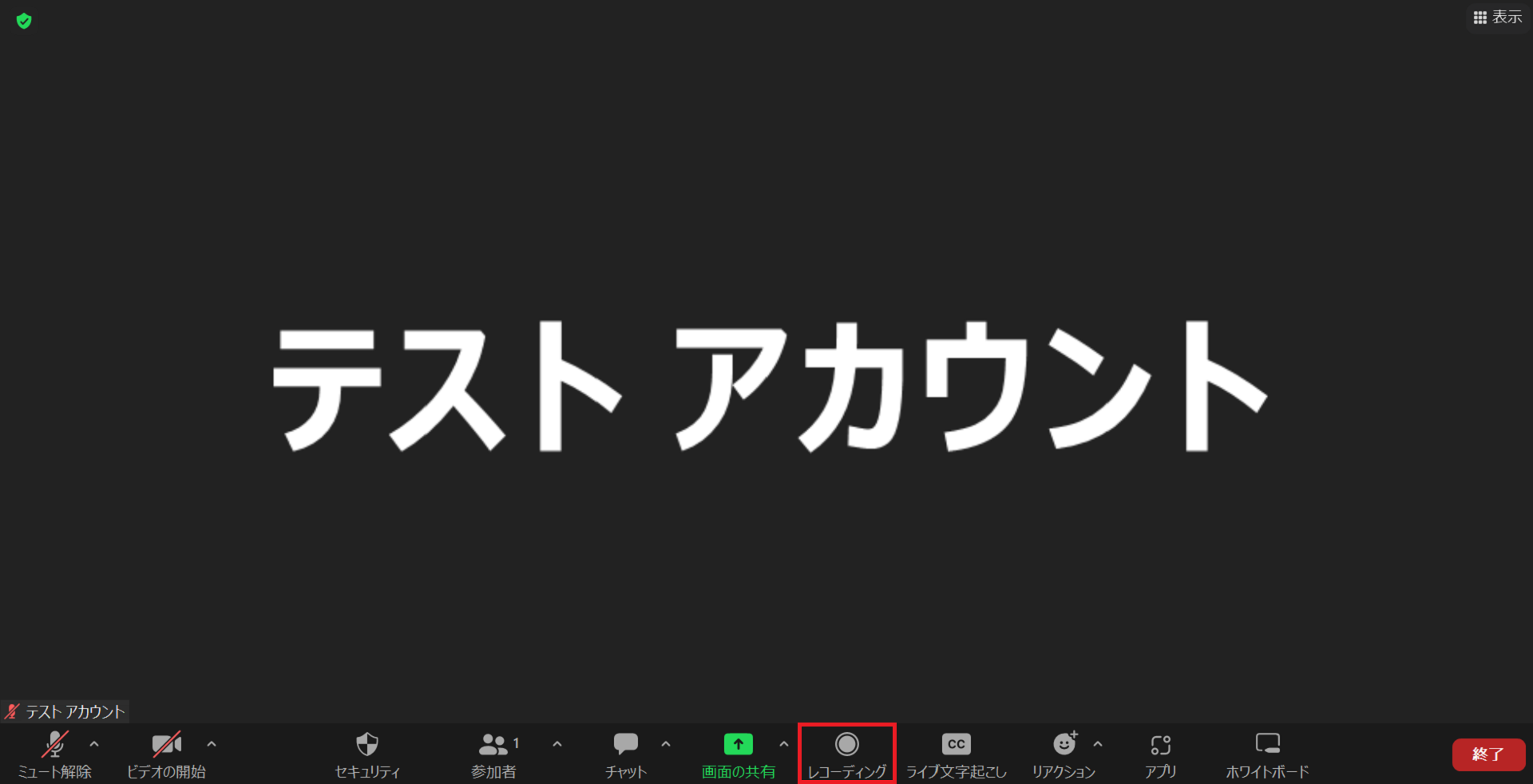Expand video options arrow beside ビデオの開始
This screenshot has height=784, width=1533.
click(x=212, y=744)
